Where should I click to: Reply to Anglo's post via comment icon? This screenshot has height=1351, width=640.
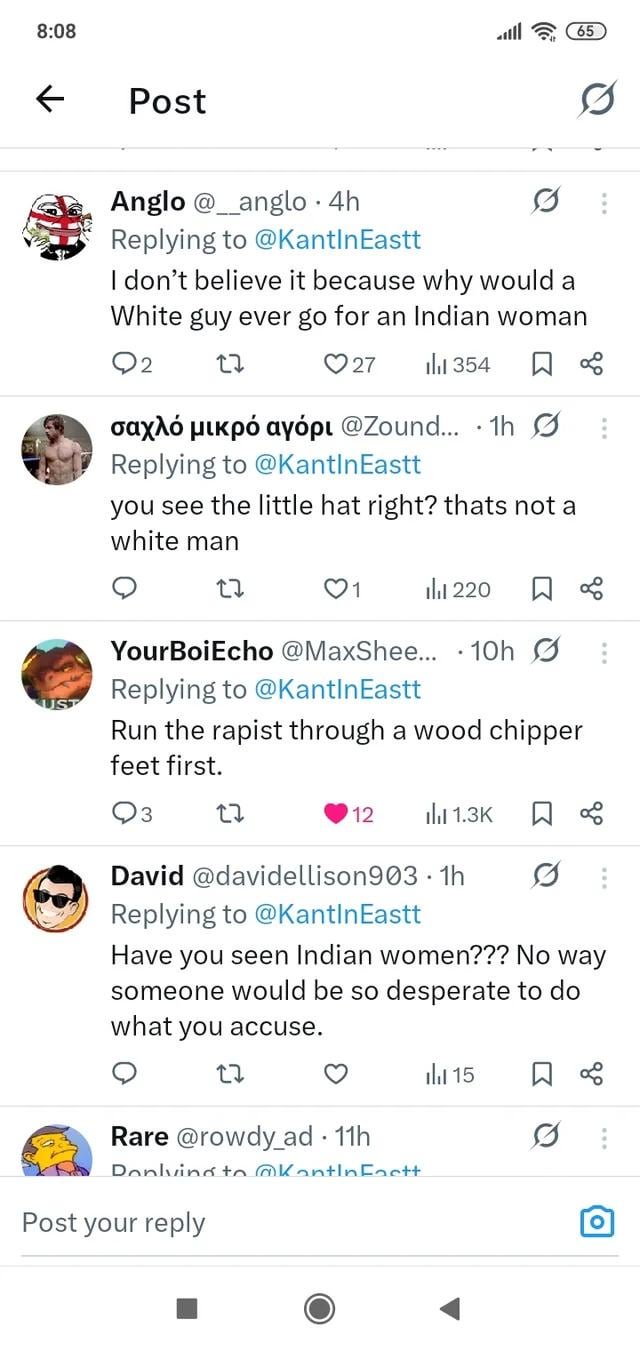(x=123, y=365)
